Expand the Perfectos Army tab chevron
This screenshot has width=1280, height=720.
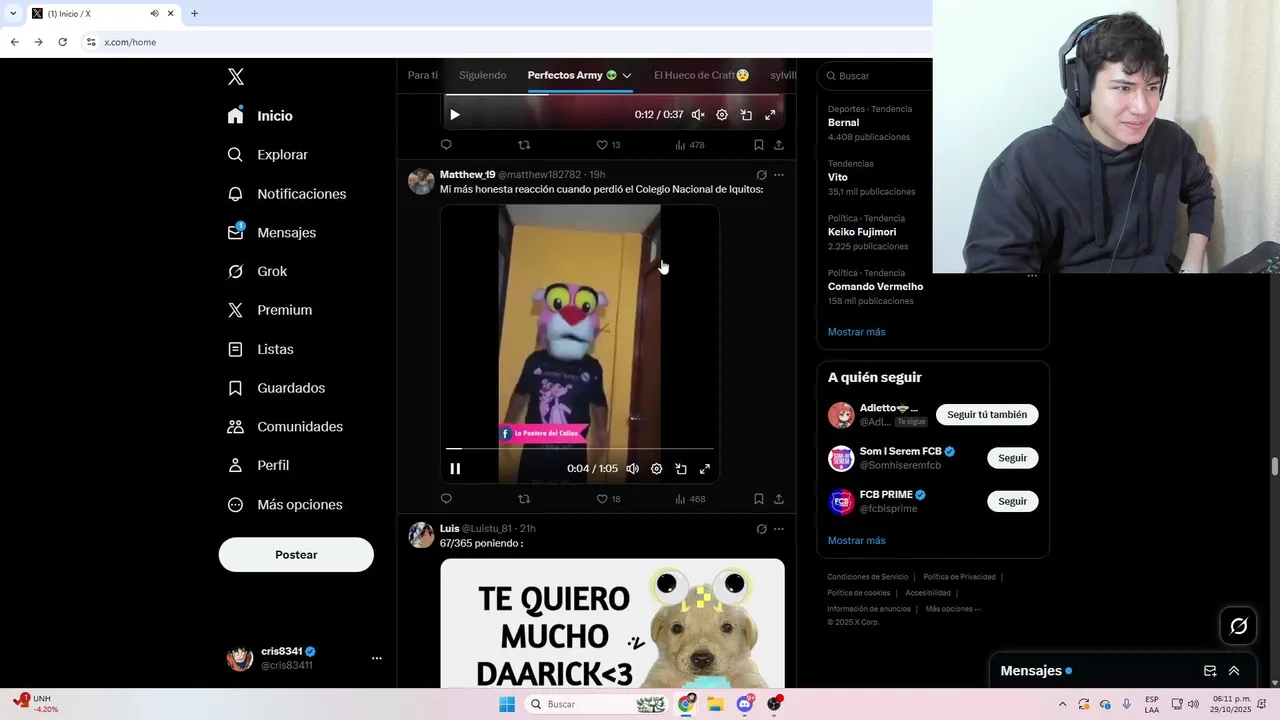pyautogui.click(x=627, y=76)
